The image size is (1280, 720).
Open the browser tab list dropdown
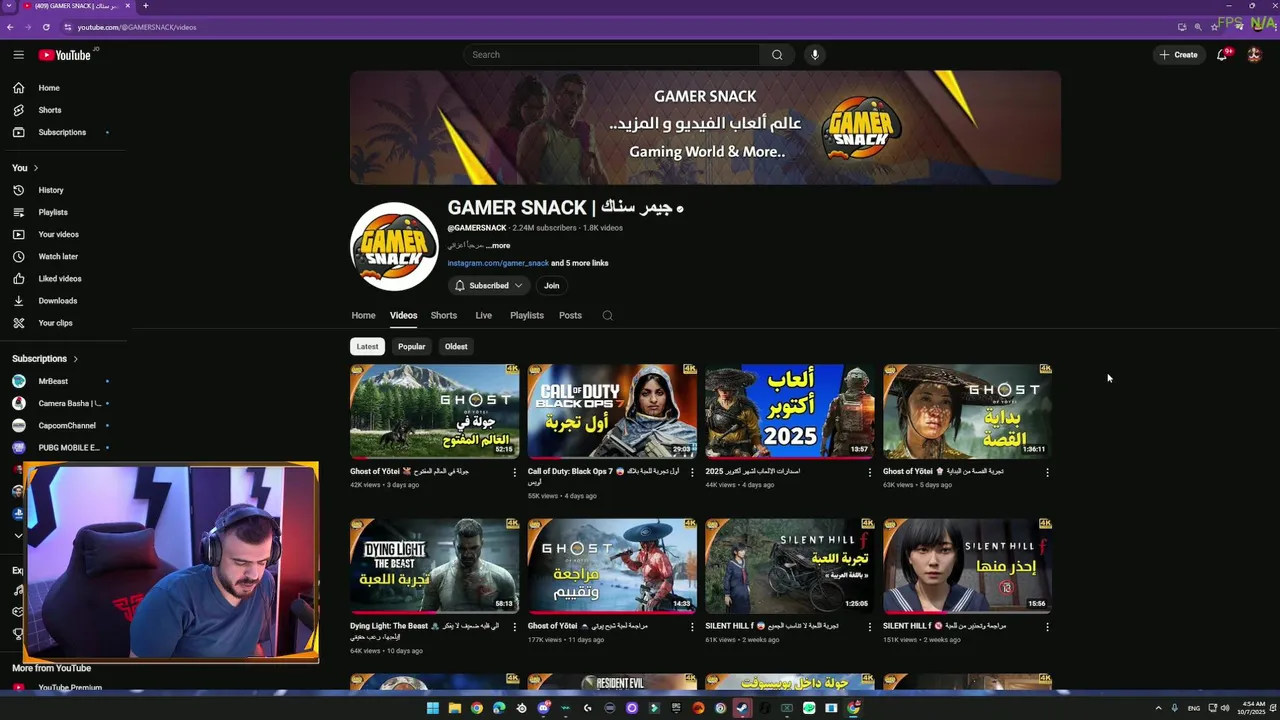[9, 6]
